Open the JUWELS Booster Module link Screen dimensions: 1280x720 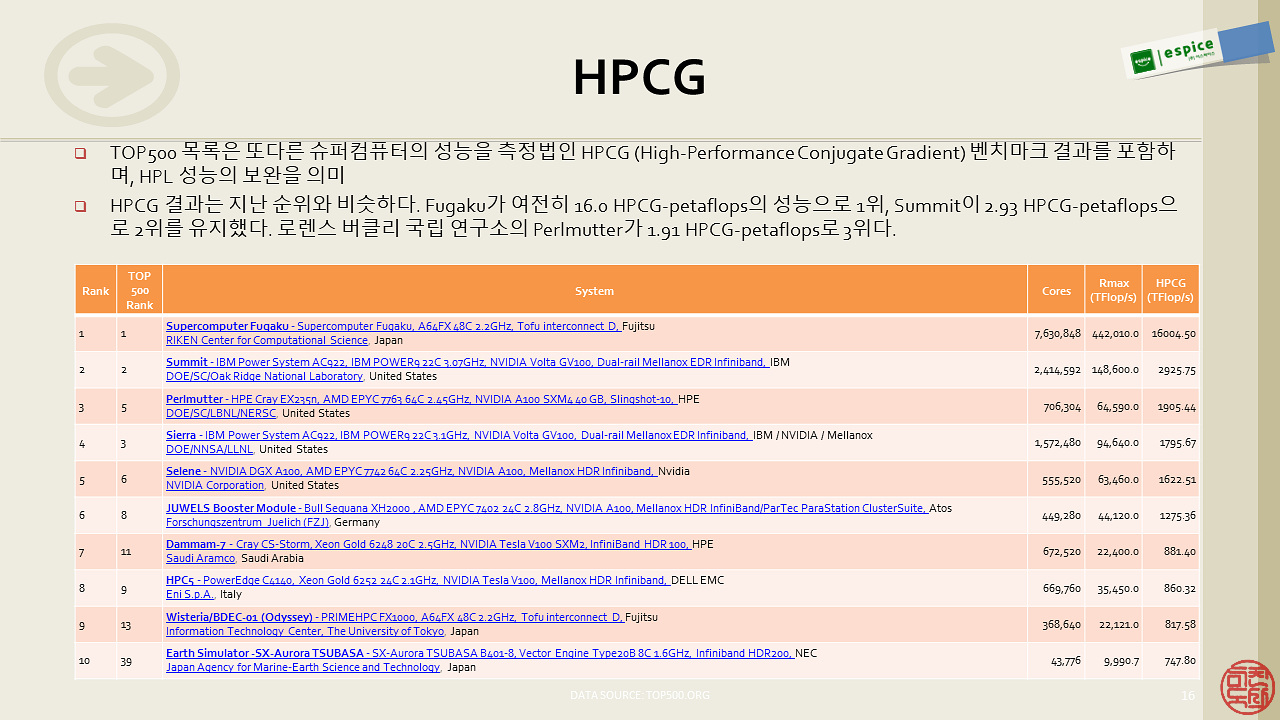pyautogui.click(x=547, y=508)
